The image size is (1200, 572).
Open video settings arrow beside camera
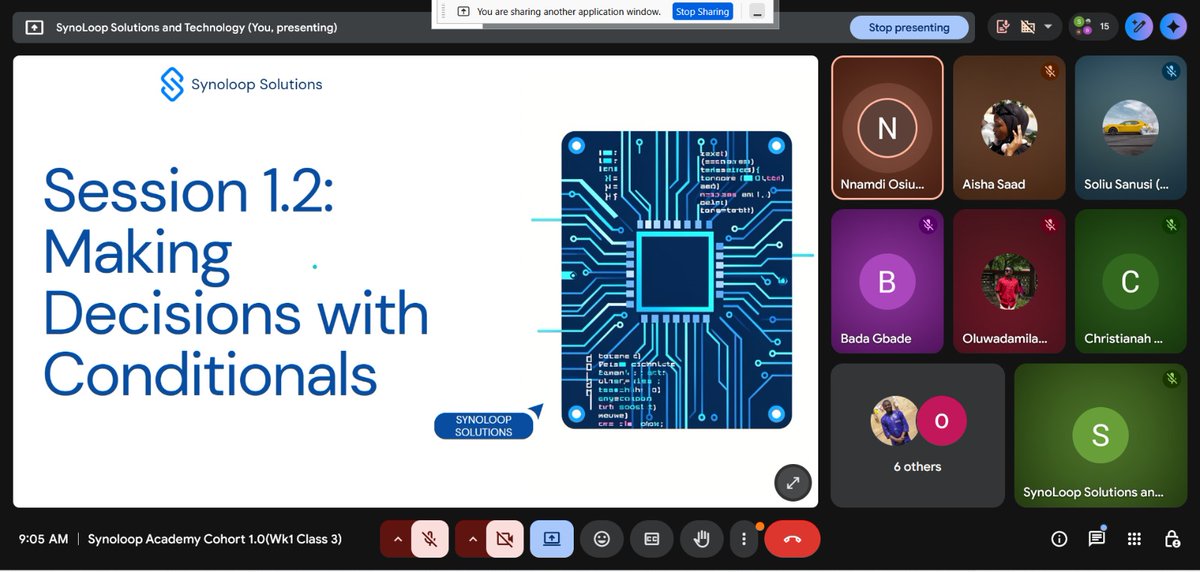471,539
